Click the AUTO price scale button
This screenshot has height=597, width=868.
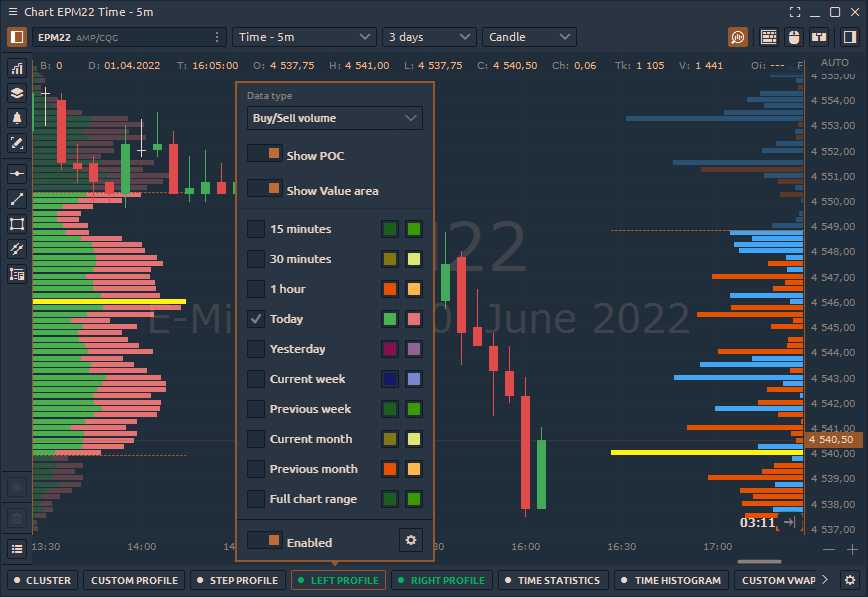click(x=833, y=62)
